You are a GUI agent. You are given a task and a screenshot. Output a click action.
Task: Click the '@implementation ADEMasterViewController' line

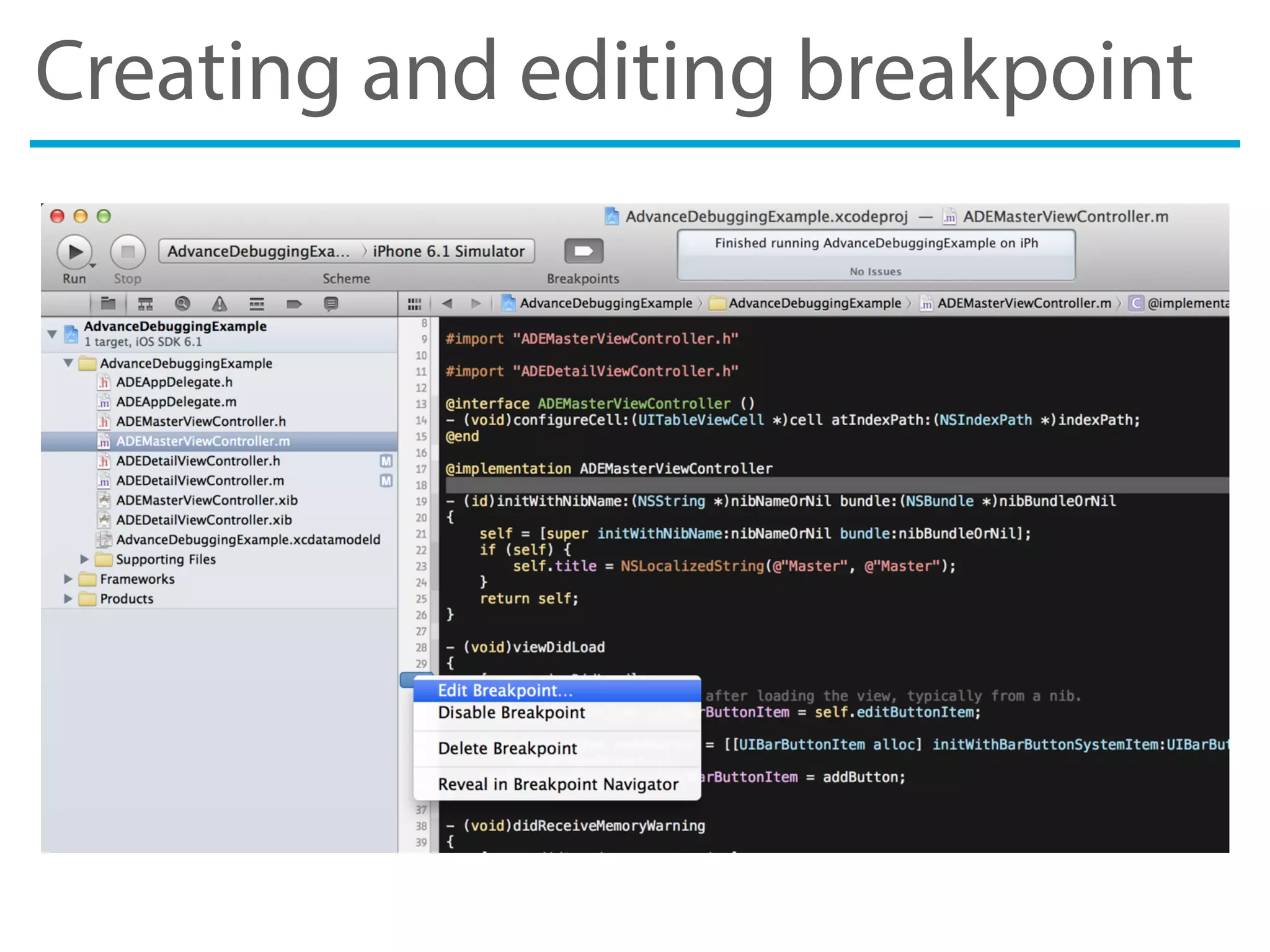click(x=609, y=469)
